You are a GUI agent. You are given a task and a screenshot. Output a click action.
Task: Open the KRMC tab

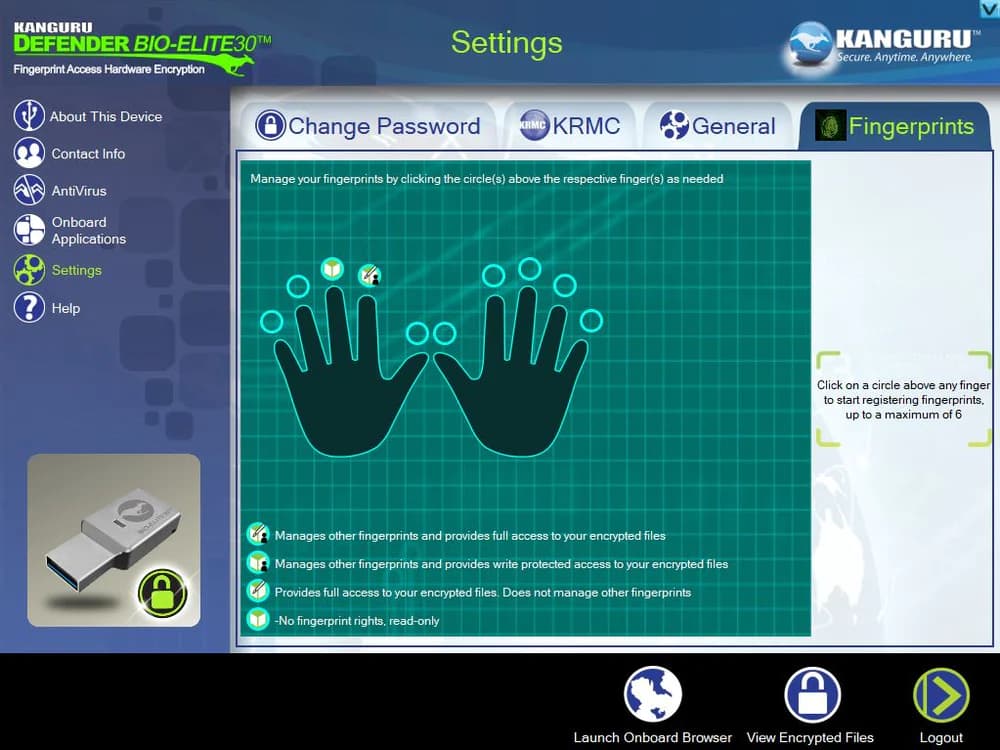click(570, 126)
